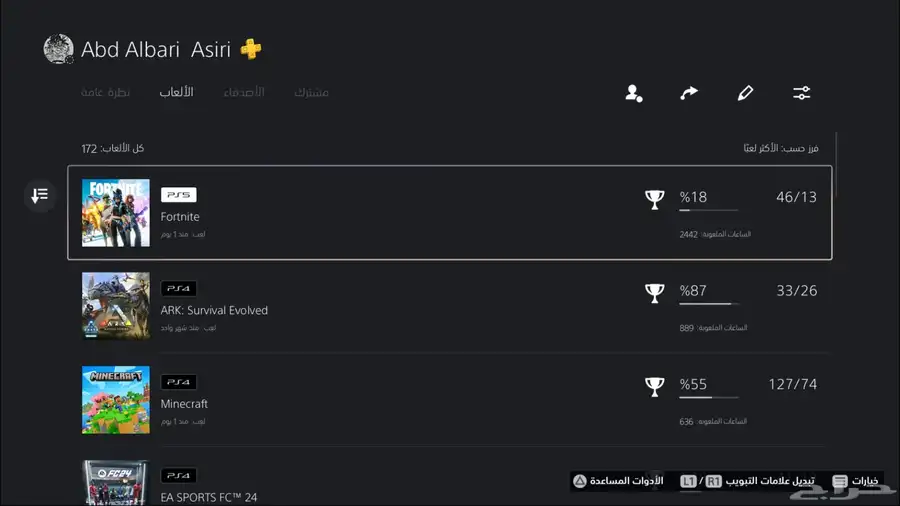Switch to the الألعاب games tab
900x506 pixels.
point(176,92)
